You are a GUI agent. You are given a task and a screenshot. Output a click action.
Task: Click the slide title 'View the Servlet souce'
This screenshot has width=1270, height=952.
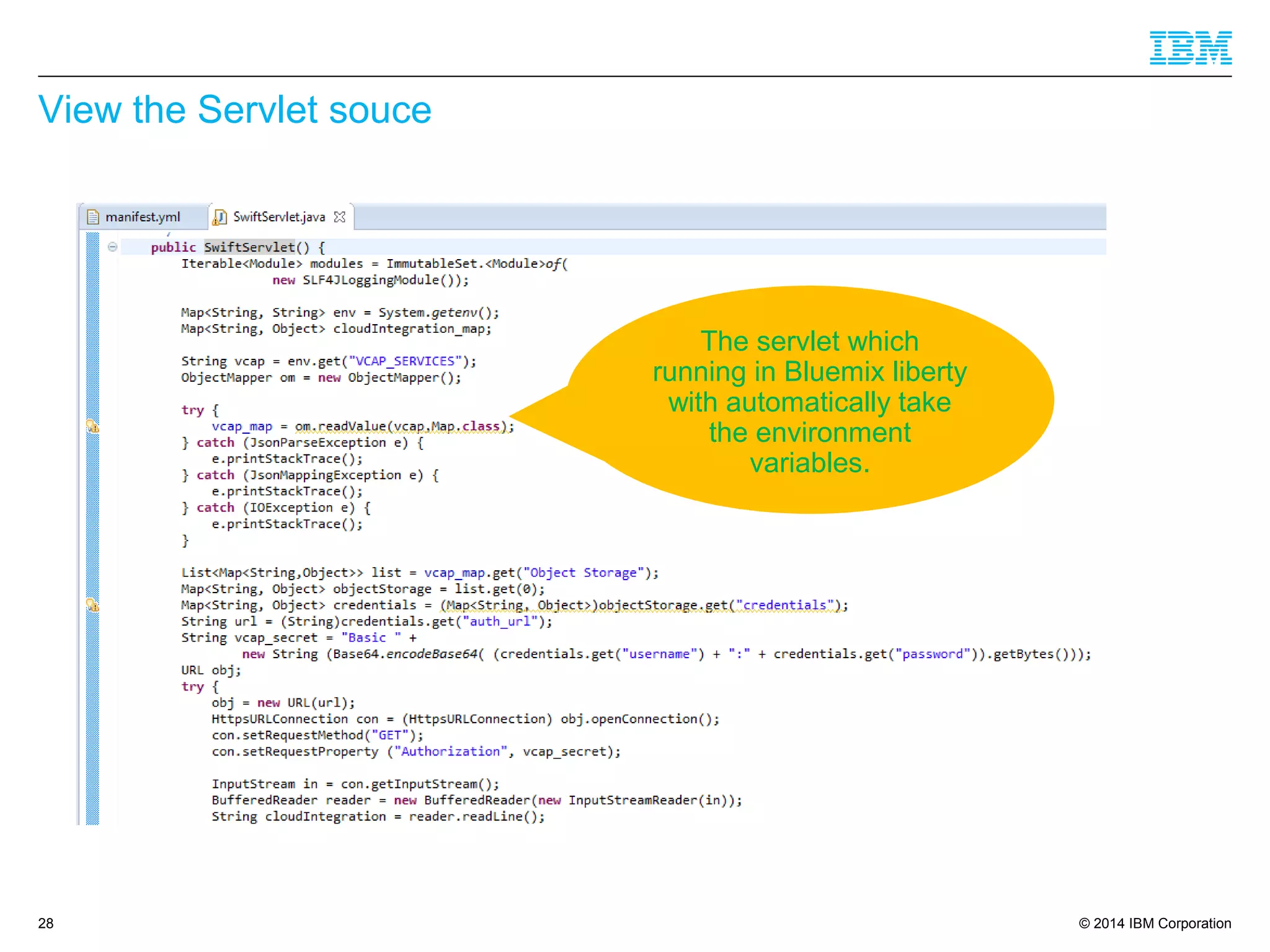click(235, 110)
